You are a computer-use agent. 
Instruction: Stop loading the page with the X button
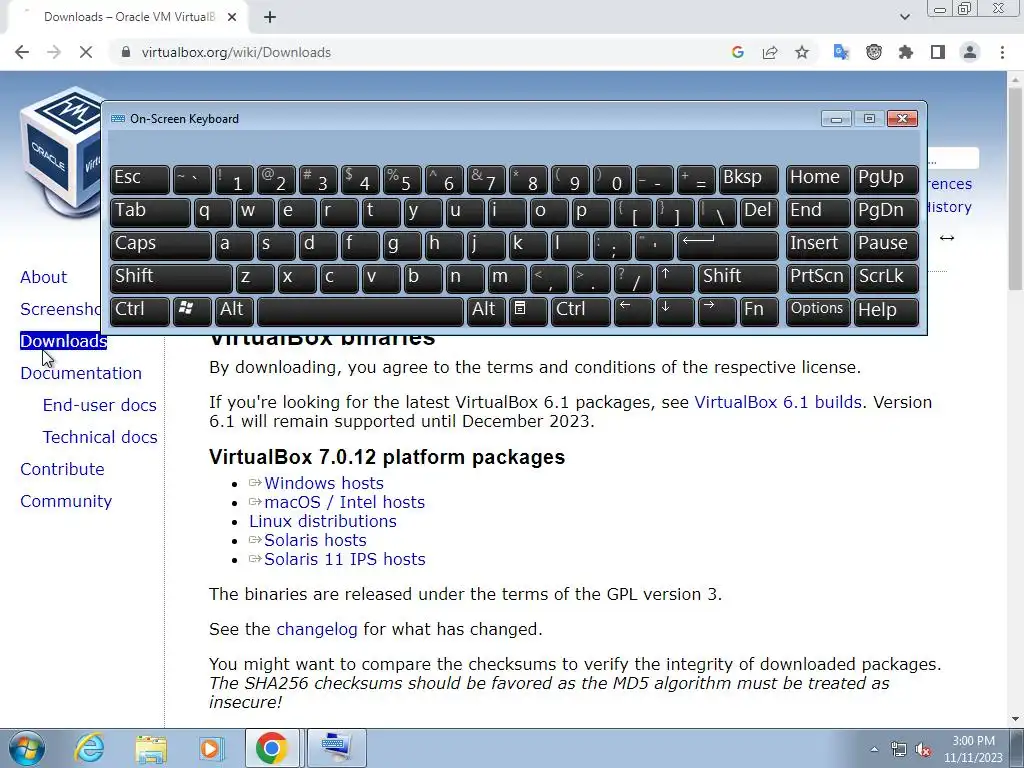(86, 52)
